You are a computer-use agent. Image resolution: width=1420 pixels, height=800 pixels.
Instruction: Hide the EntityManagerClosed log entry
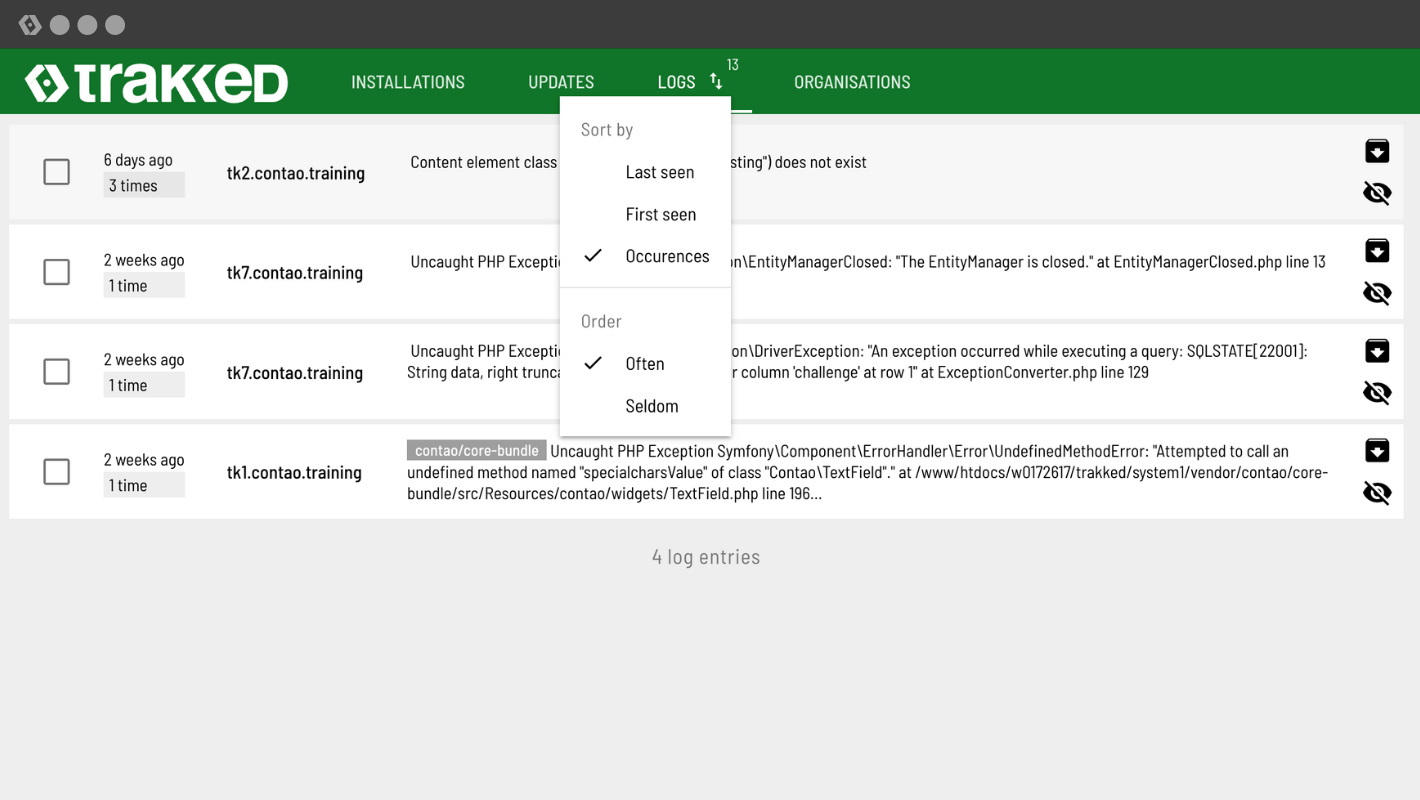point(1377,293)
